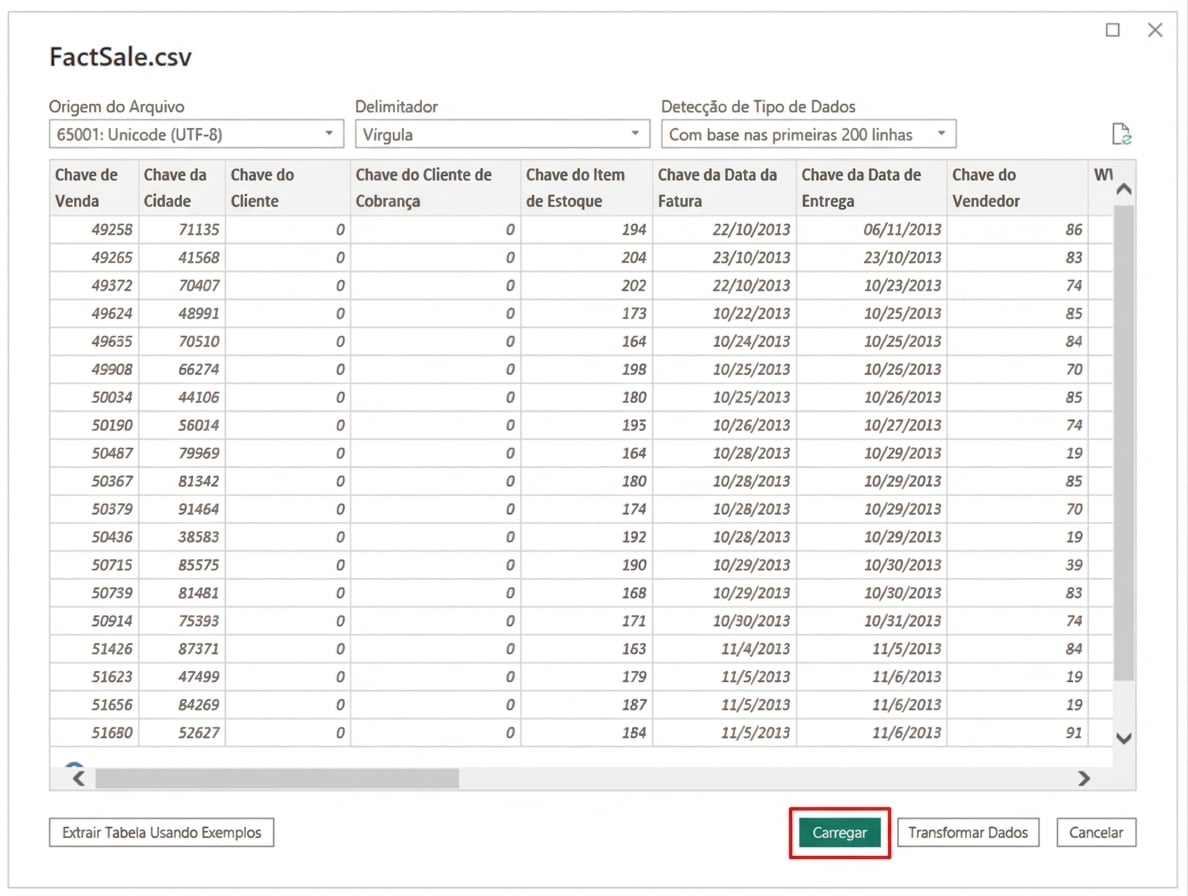Select the Chave da Cidade column header
The image size is (1188, 896).
coord(182,188)
